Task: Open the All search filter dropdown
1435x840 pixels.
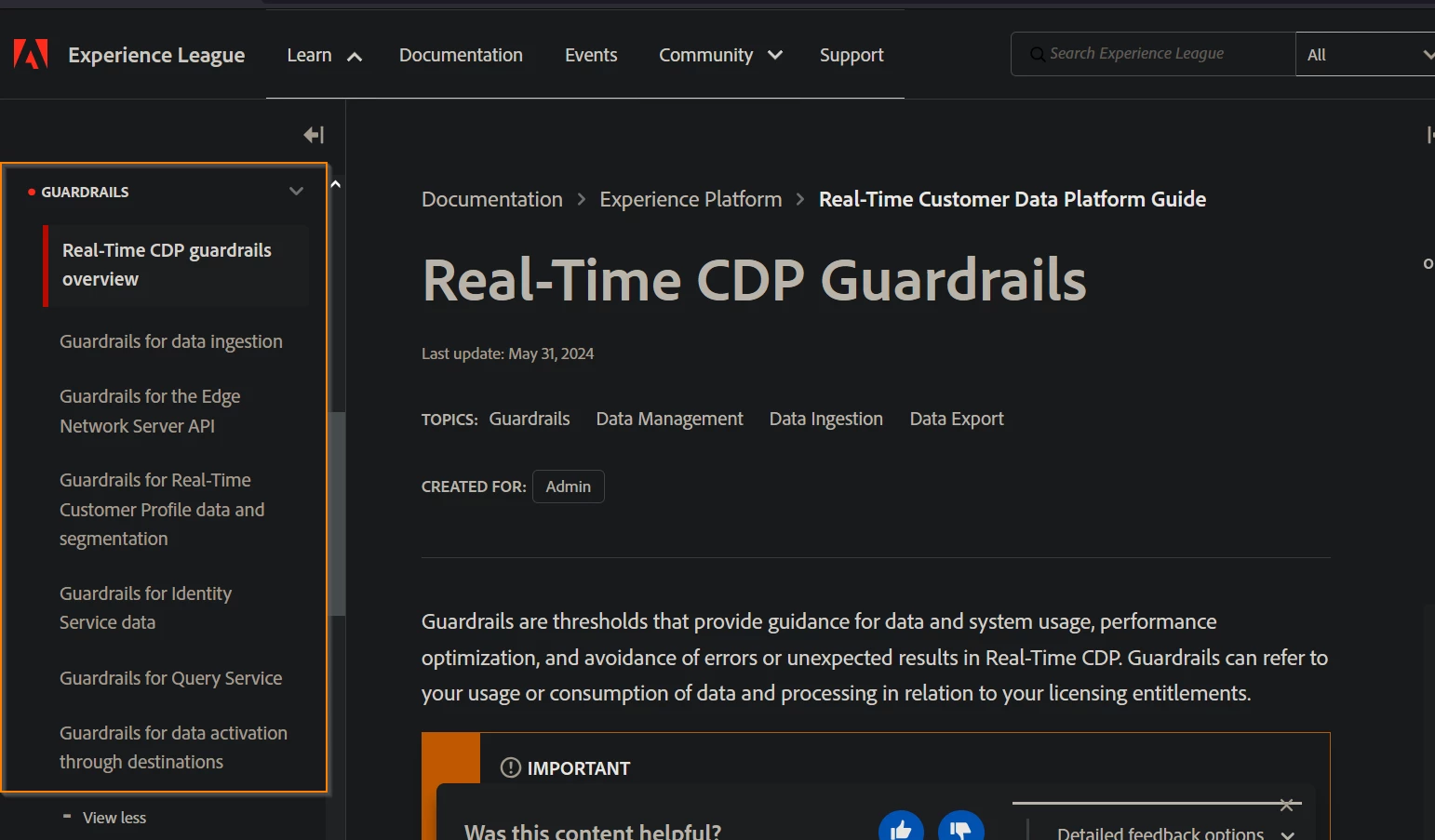Action: 1365,55
